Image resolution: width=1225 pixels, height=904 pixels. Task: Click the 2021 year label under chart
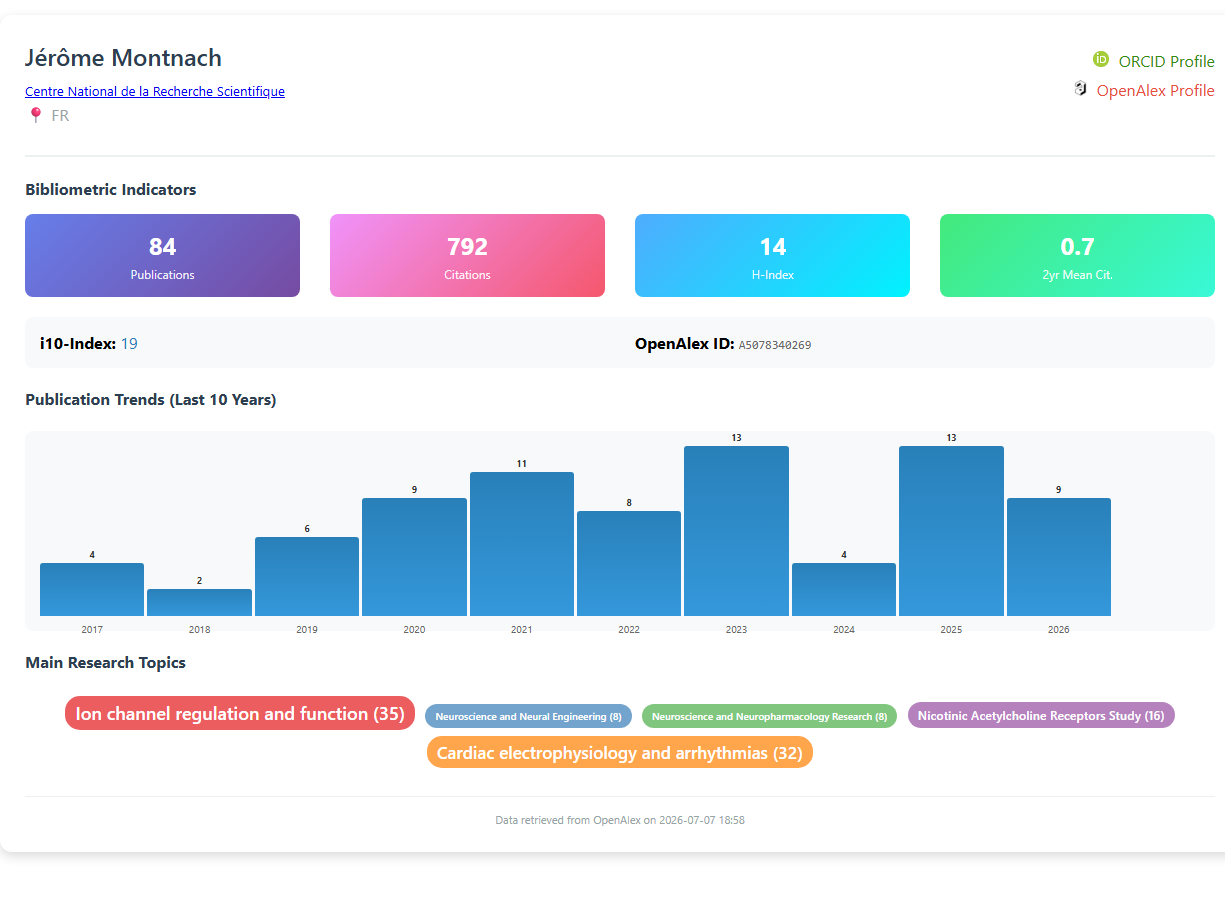coord(522,630)
